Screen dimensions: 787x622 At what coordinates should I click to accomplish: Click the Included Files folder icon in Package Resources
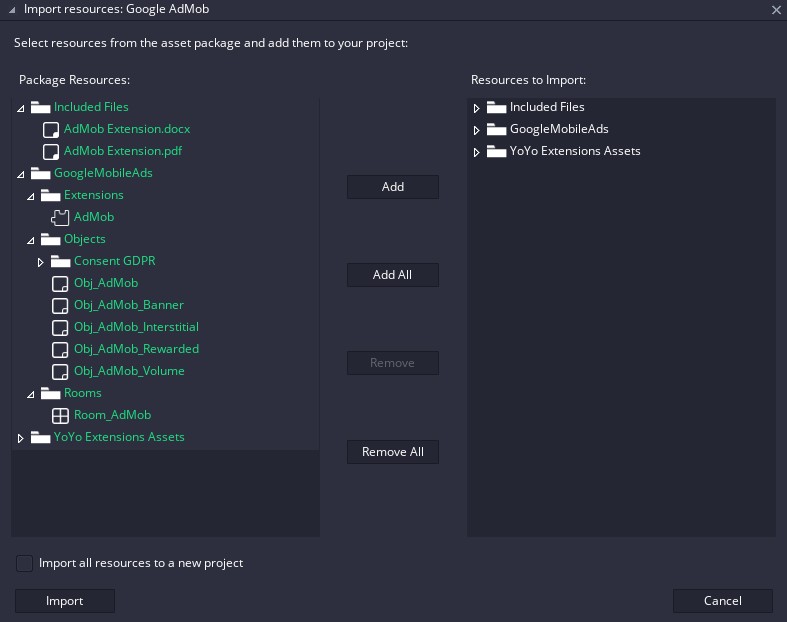pos(40,107)
